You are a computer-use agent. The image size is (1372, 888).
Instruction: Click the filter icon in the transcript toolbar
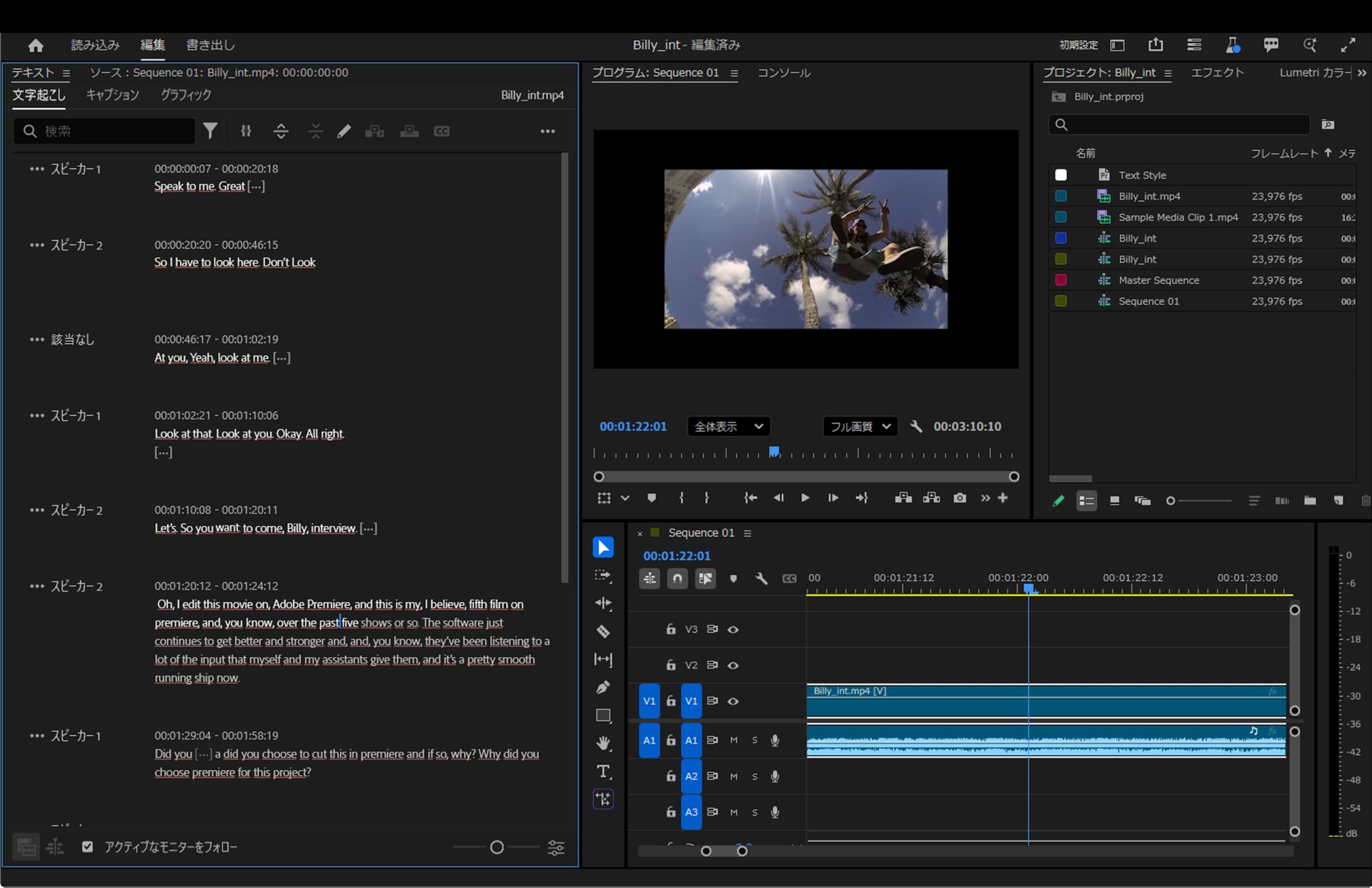click(210, 131)
